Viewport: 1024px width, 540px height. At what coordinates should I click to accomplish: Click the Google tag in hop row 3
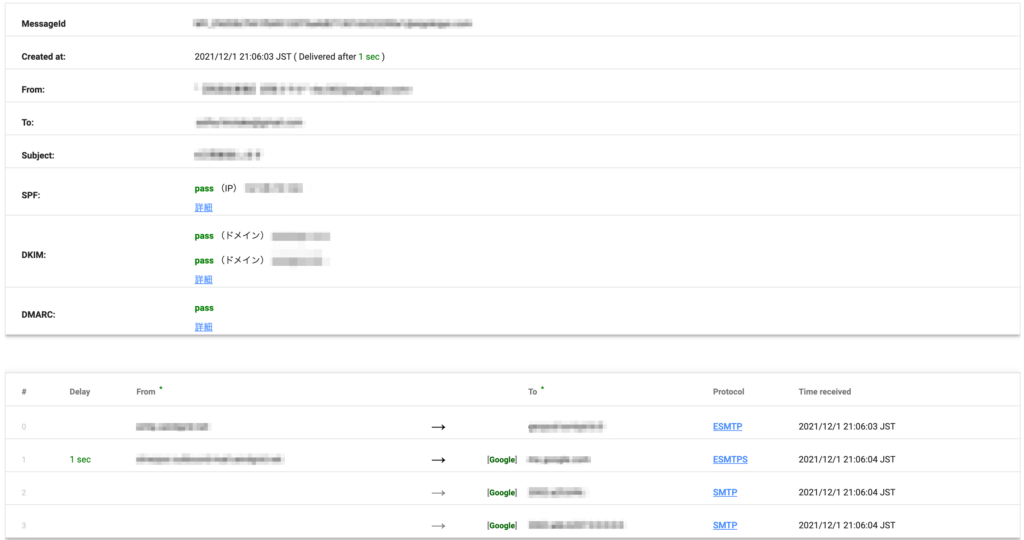(x=502, y=526)
